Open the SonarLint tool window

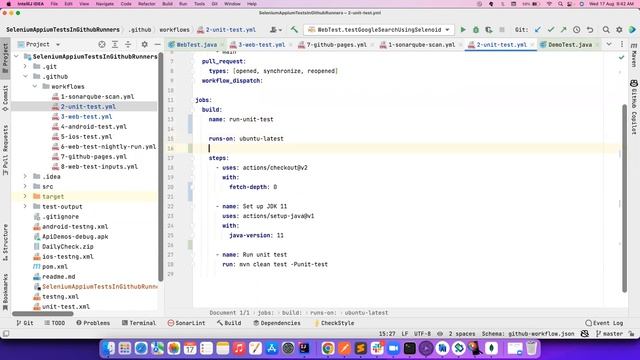(187, 323)
